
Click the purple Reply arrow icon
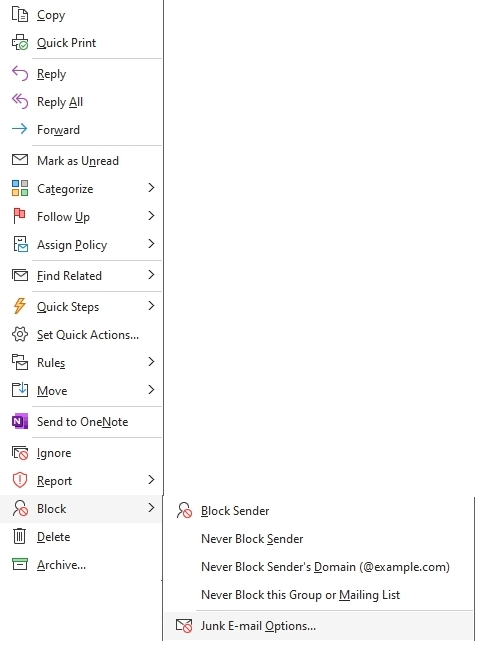(x=19, y=74)
